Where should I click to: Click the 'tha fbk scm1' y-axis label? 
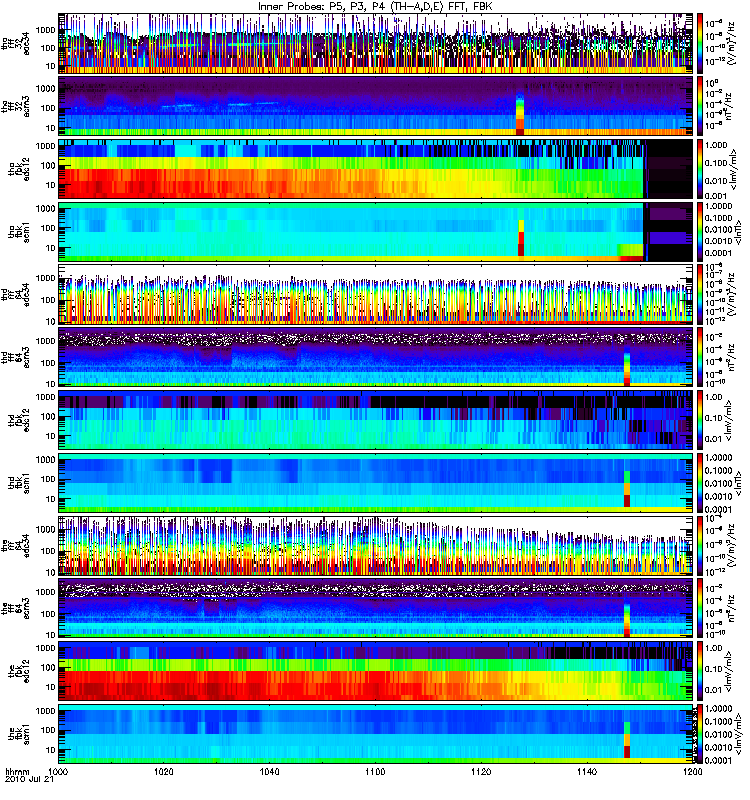click(19, 232)
